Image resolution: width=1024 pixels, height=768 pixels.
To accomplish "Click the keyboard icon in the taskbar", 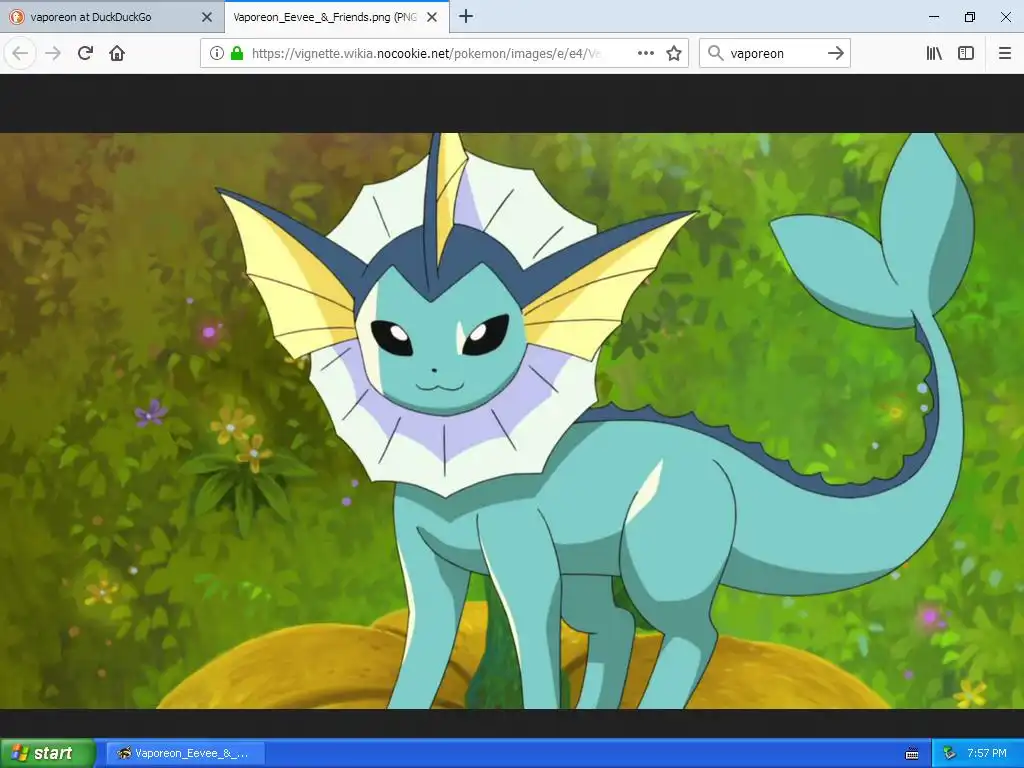I will coord(912,754).
